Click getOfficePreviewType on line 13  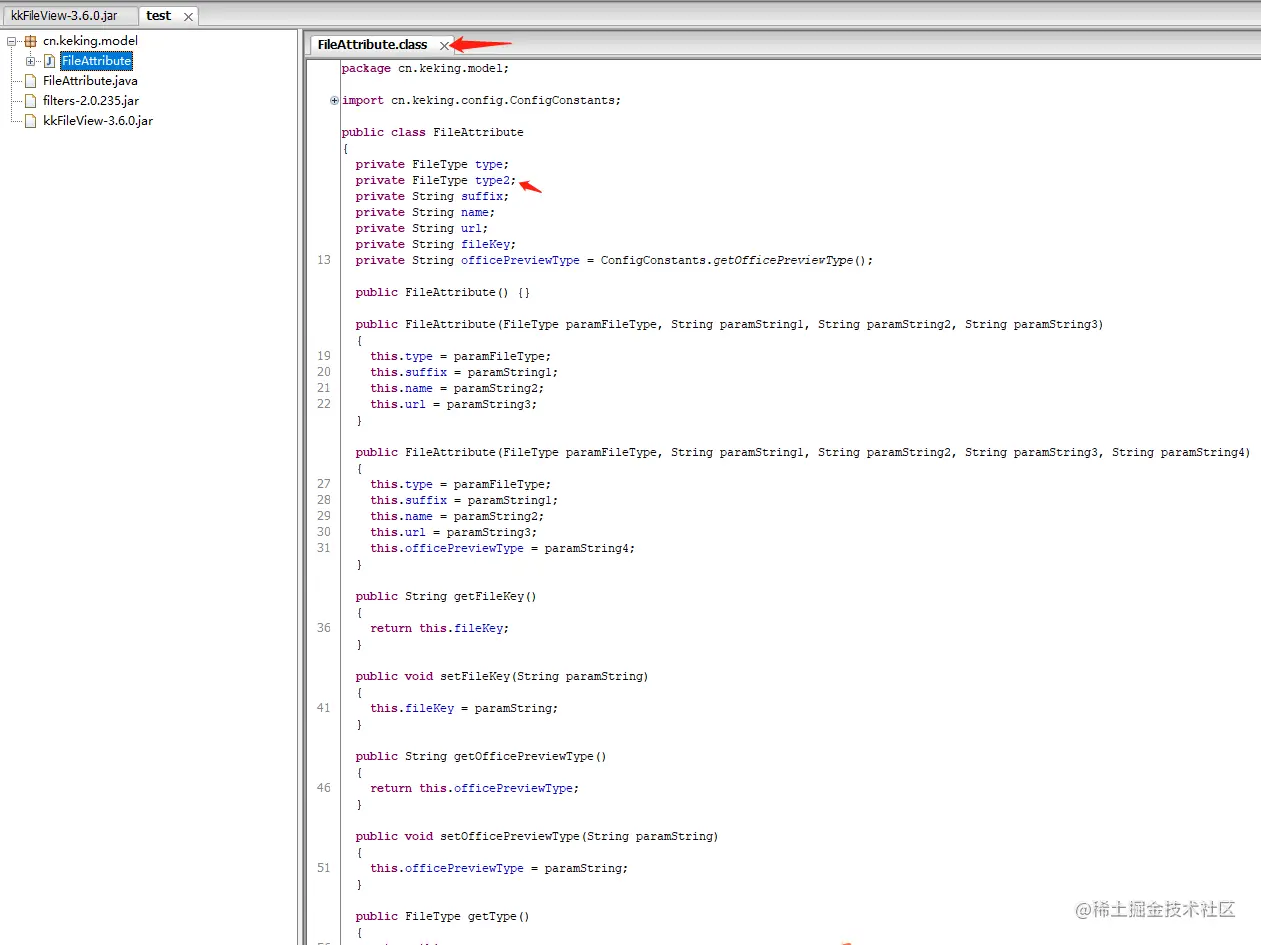(x=783, y=260)
